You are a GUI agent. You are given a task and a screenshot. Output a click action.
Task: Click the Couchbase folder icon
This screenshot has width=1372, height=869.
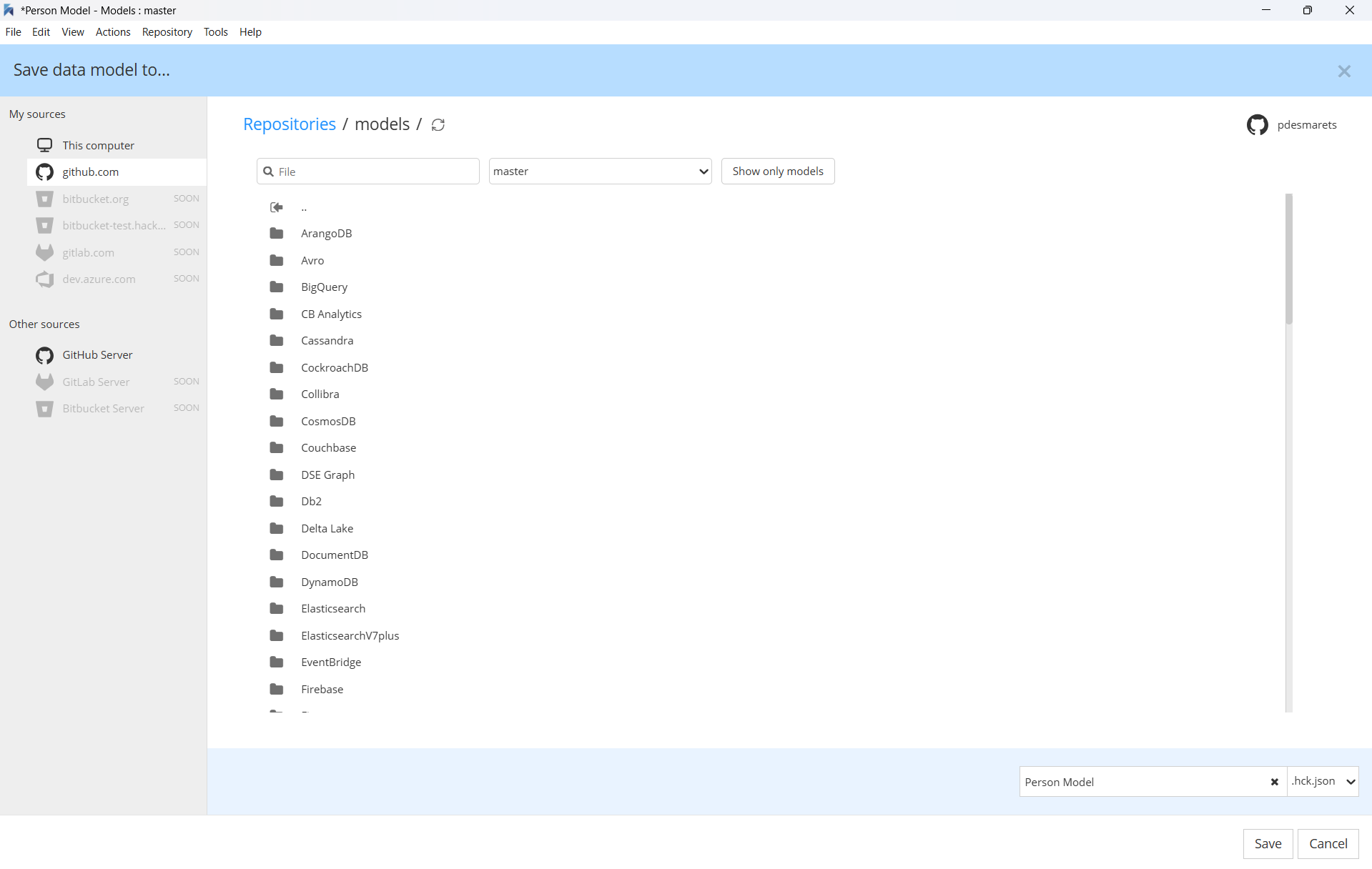(x=277, y=448)
